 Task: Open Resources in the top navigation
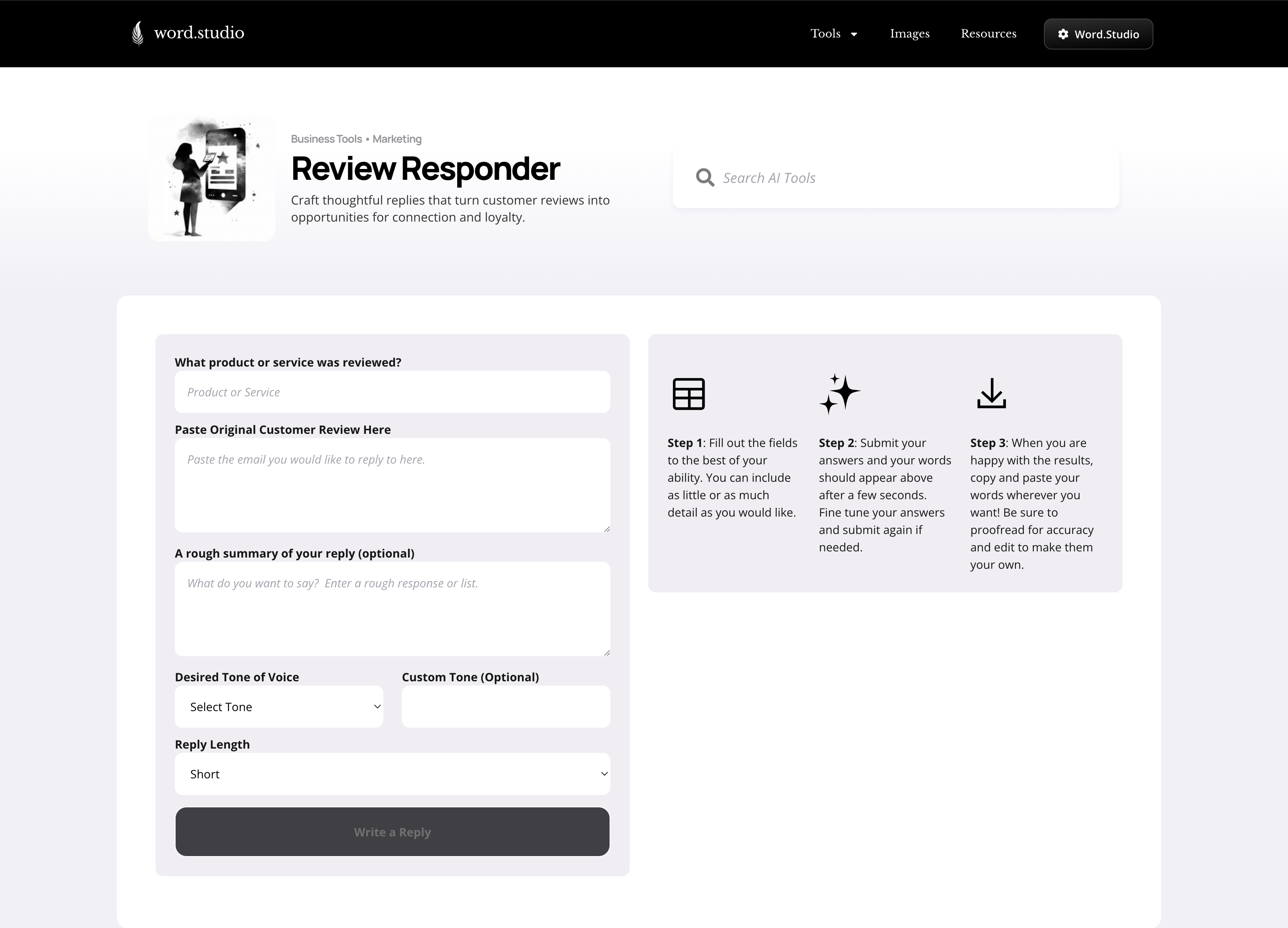point(988,34)
